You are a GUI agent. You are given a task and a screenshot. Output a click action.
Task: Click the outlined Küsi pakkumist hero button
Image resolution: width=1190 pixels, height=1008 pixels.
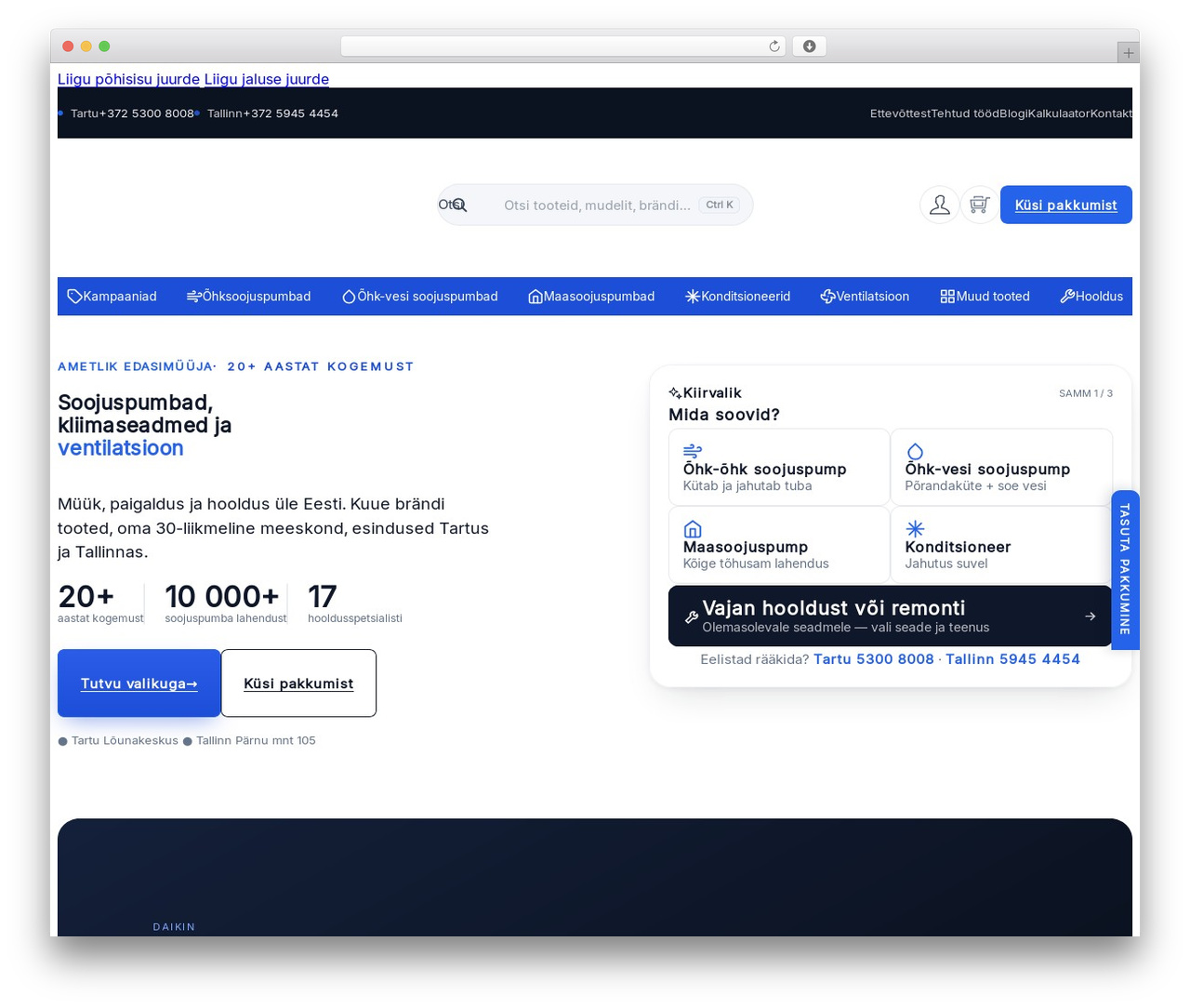(x=298, y=683)
